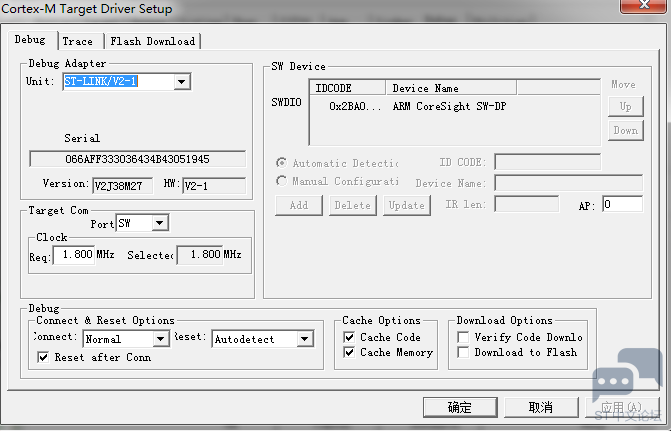Switch to the Trace tab
Viewport: 671px width, 431px height.
coord(77,41)
